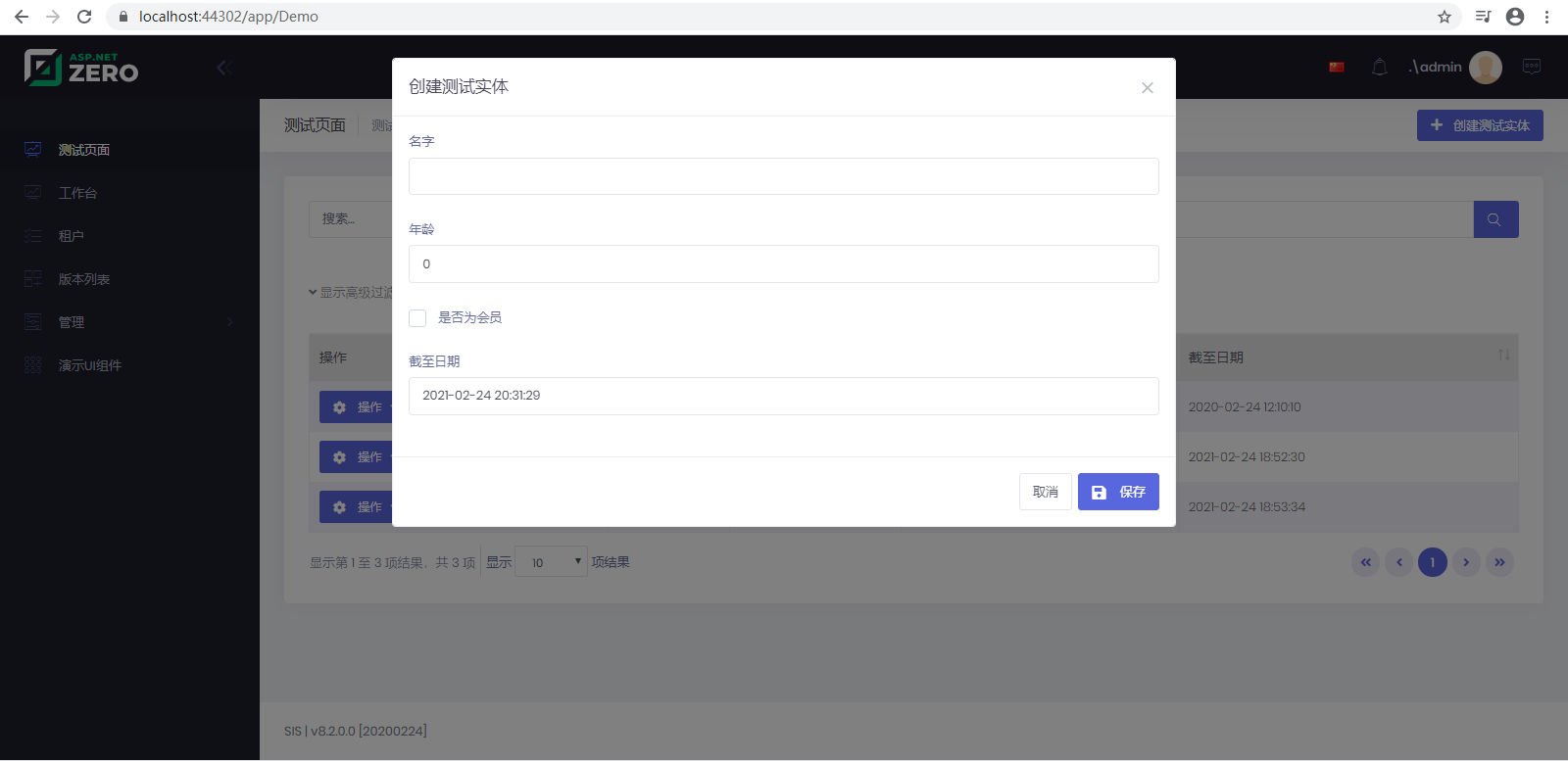Open the browser media control icon
The width and height of the screenshot is (1568, 761).
tap(1483, 17)
